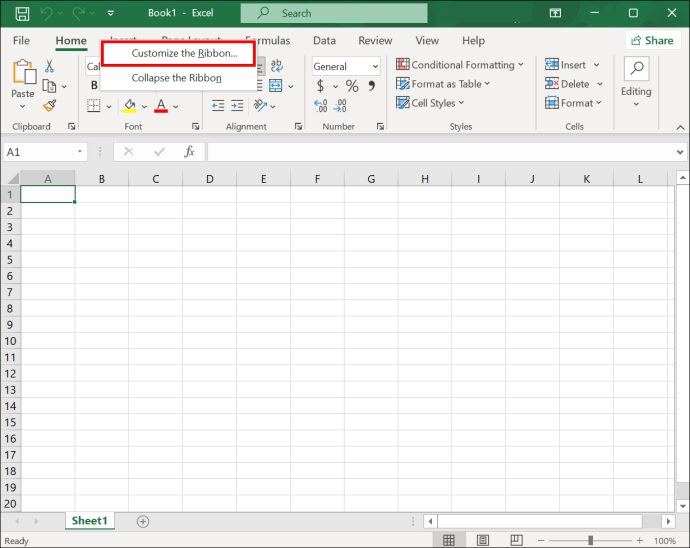Open Customize Quick Access Toolbar arrow
Screen dimensions: 690x548
[x=111, y=13]
